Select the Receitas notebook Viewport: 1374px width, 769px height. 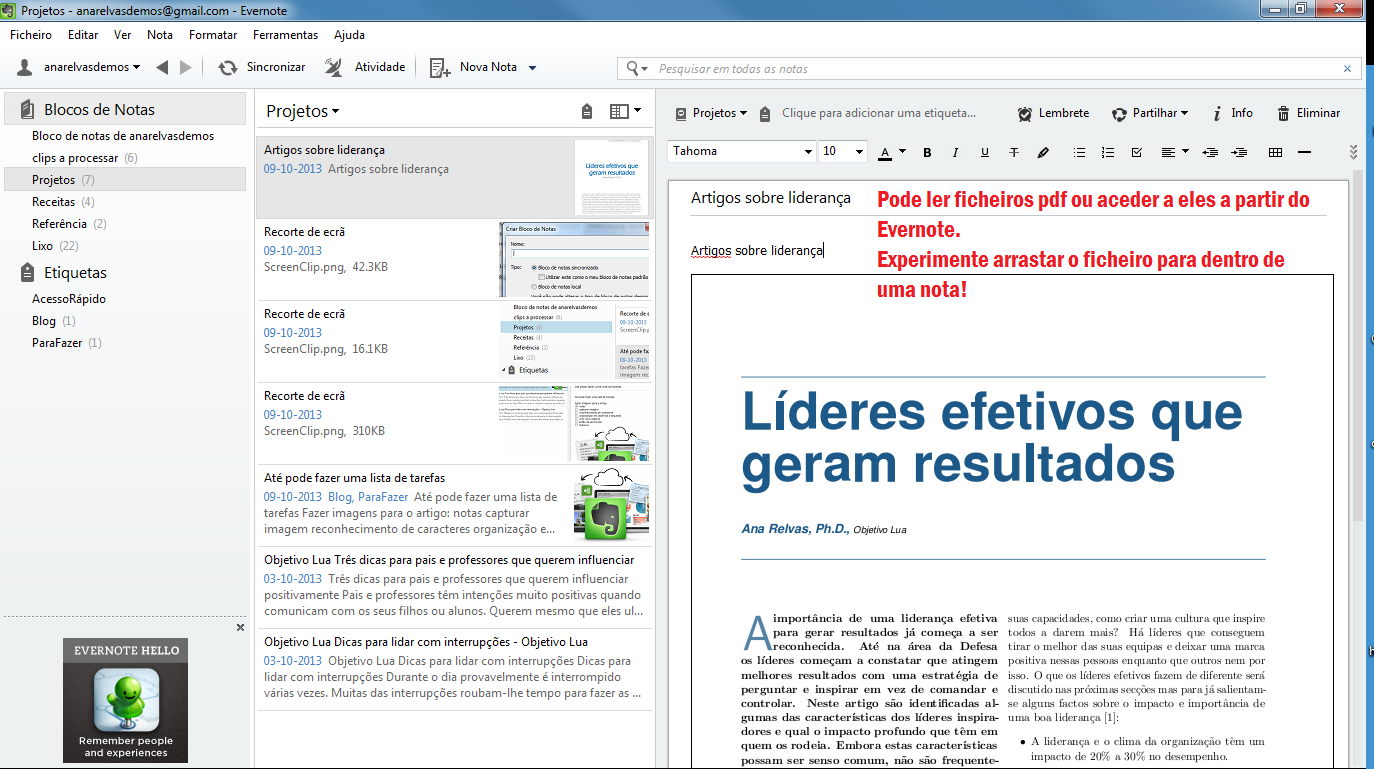[63, 202]
